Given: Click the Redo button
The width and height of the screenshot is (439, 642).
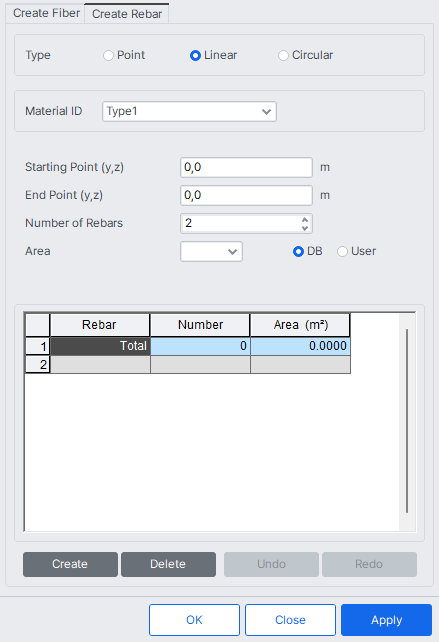Looking at the screenshot, I should (369, 564).
